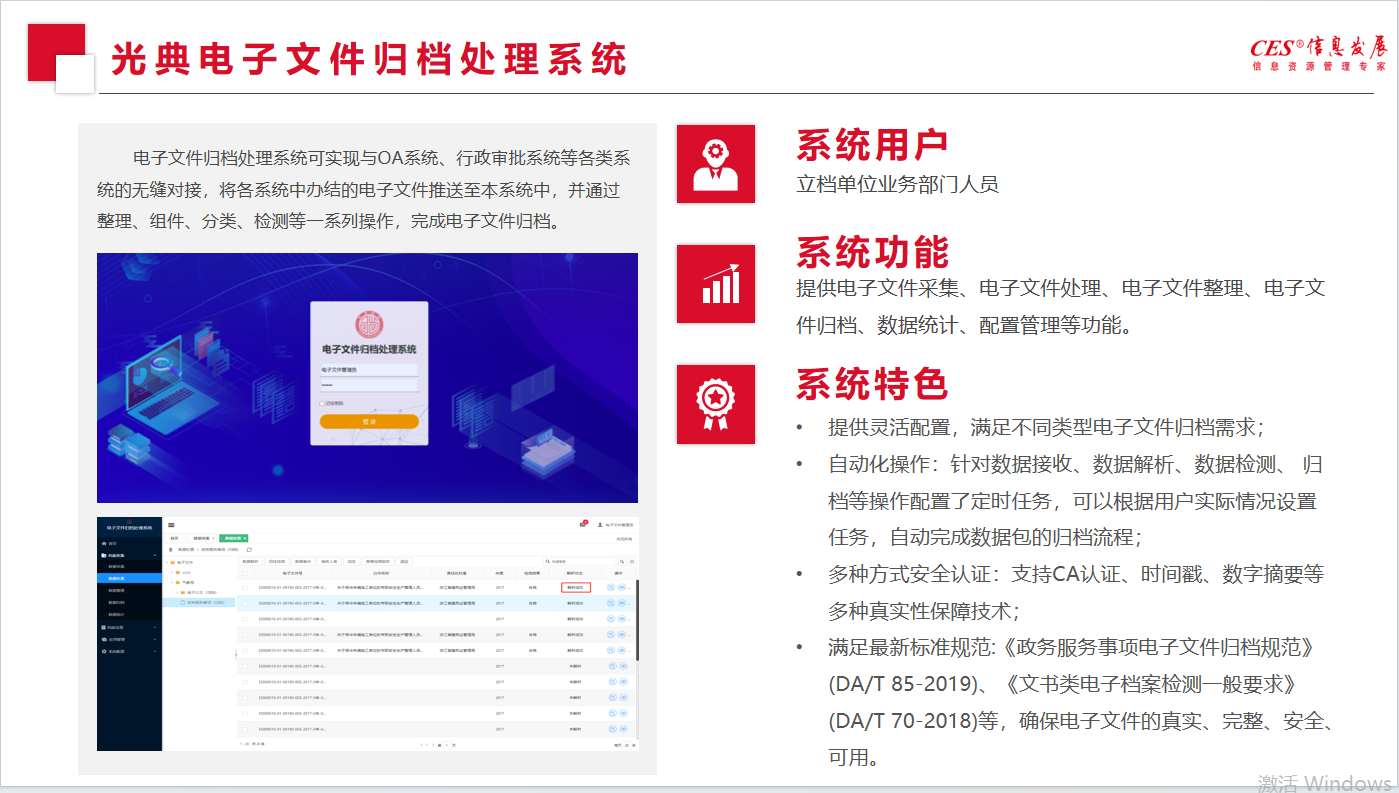Click the 退回 toolbar button

click(x=404, y=561)
